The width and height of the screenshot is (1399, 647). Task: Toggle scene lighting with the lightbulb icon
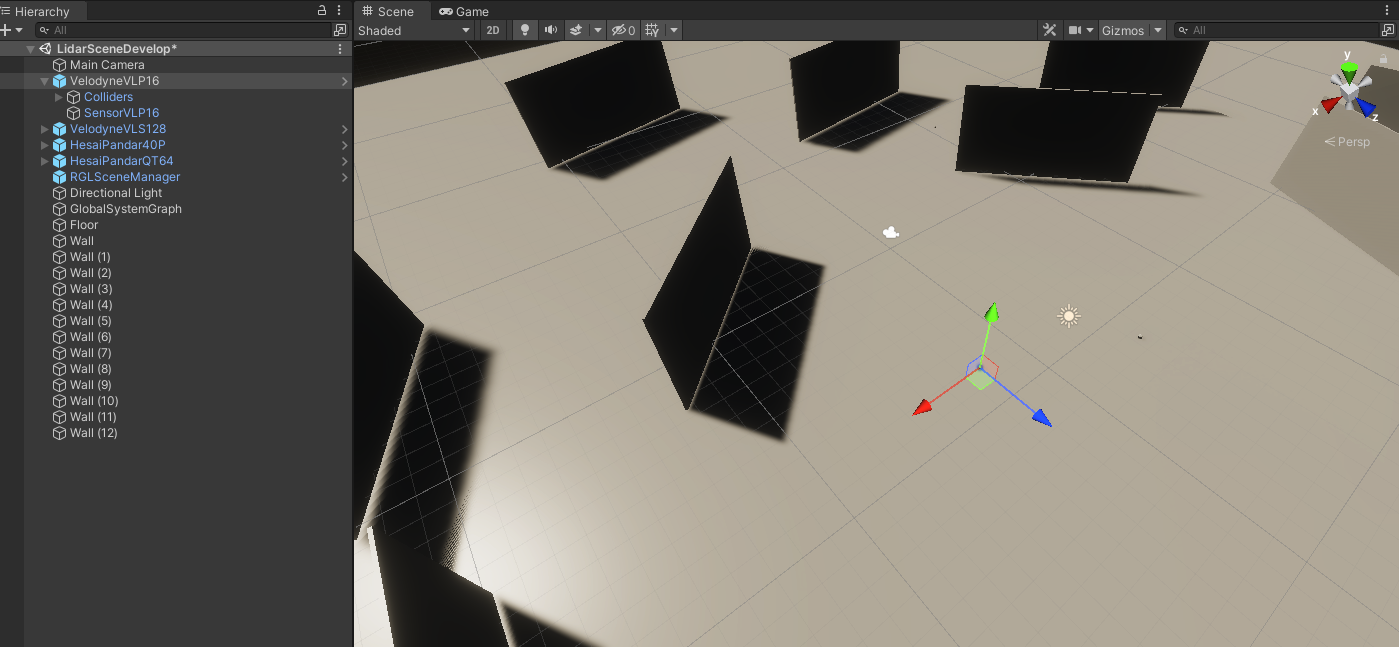pos(524,30)
